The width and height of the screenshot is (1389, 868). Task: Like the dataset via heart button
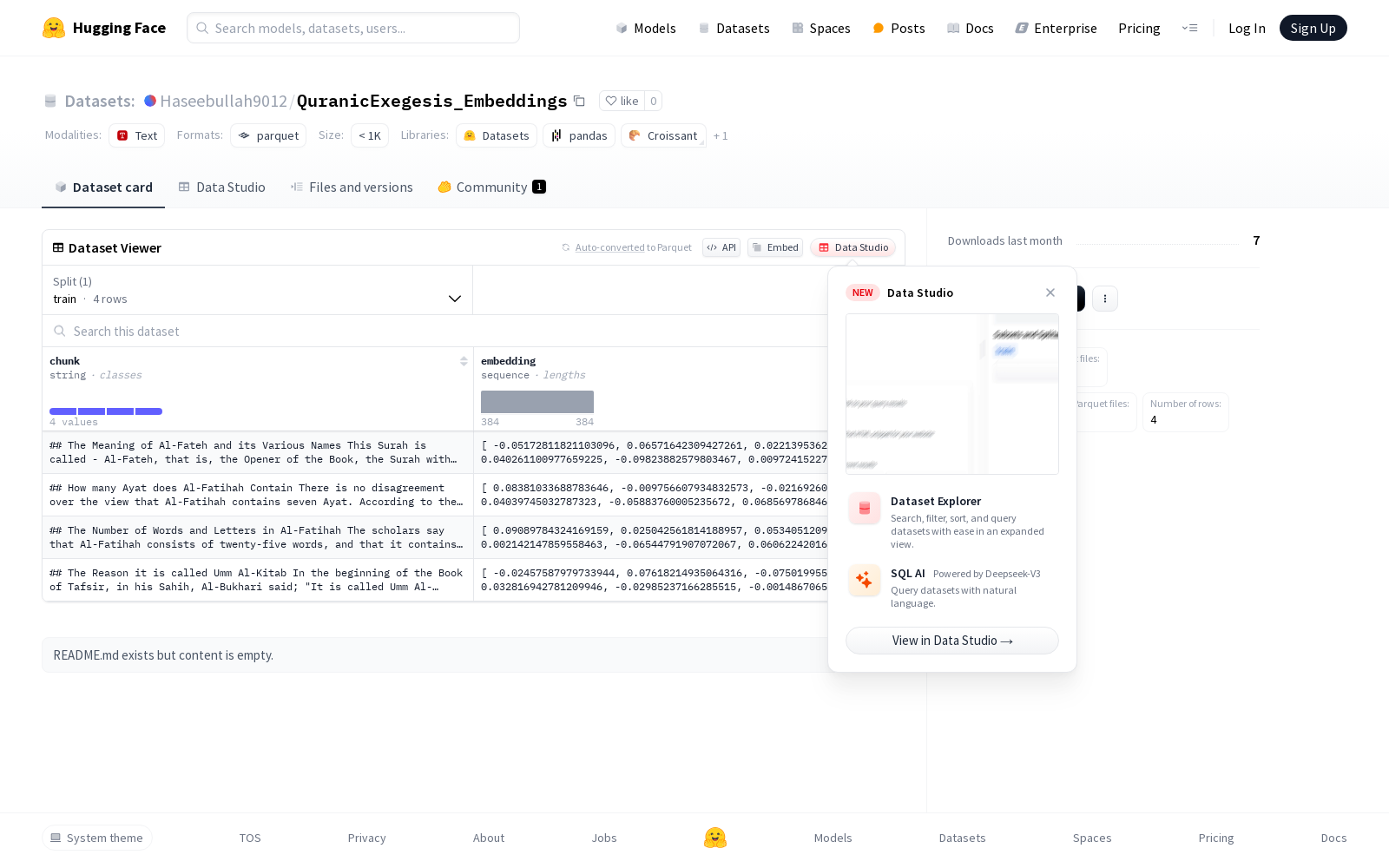click(622, 101)
